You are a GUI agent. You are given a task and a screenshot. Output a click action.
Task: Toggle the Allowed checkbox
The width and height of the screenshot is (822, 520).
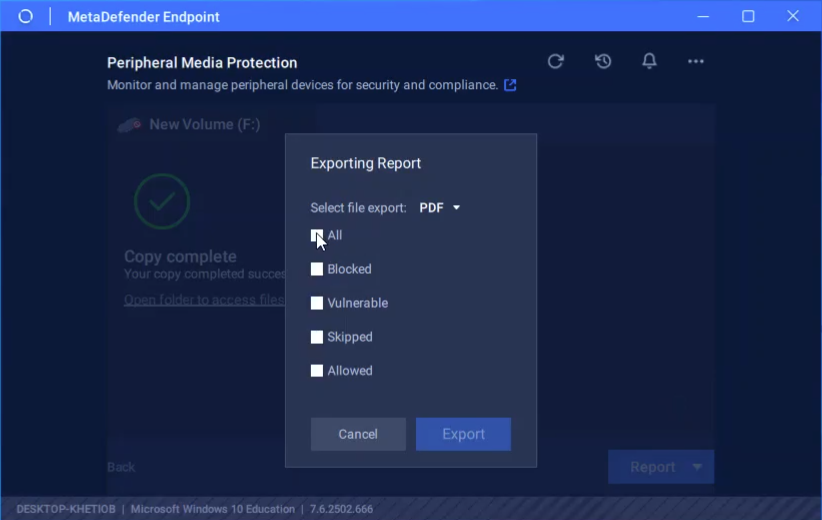(x=317, y=371)
